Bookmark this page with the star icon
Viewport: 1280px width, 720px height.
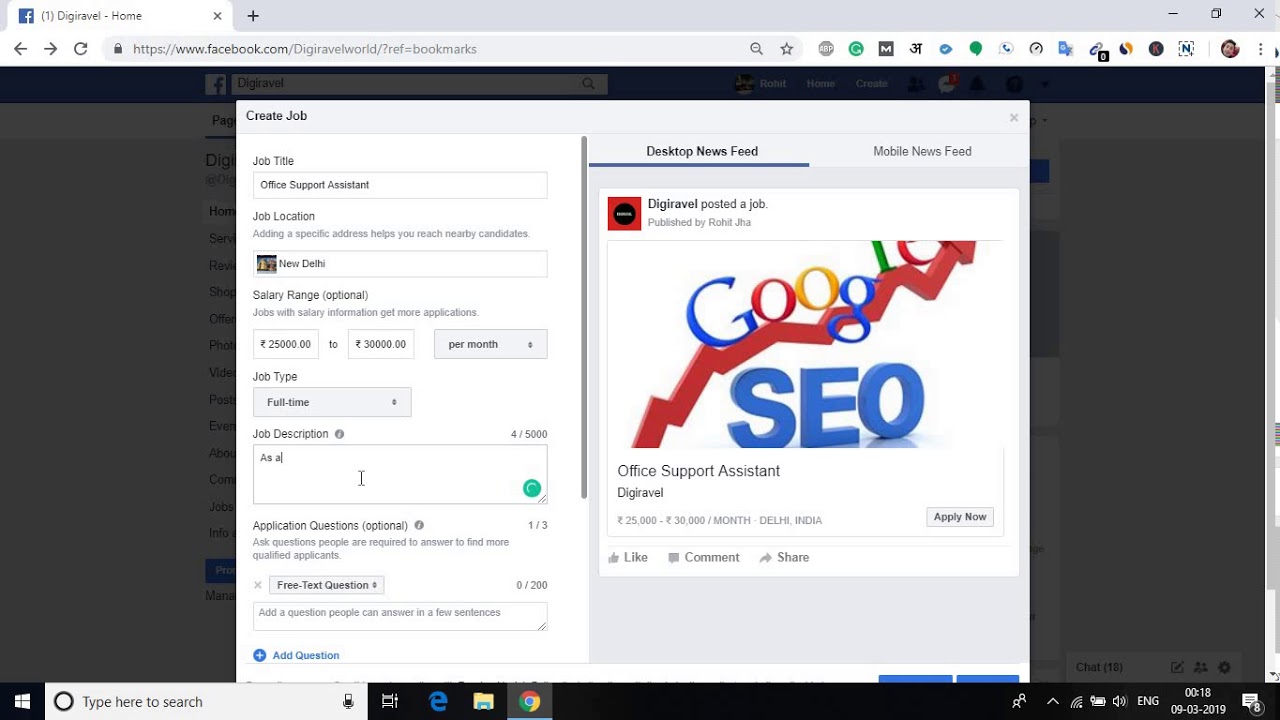point(787,48)
